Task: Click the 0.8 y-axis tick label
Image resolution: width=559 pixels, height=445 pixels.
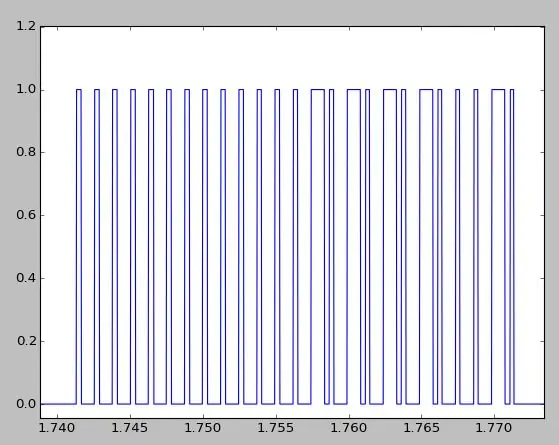Action: 26,152
